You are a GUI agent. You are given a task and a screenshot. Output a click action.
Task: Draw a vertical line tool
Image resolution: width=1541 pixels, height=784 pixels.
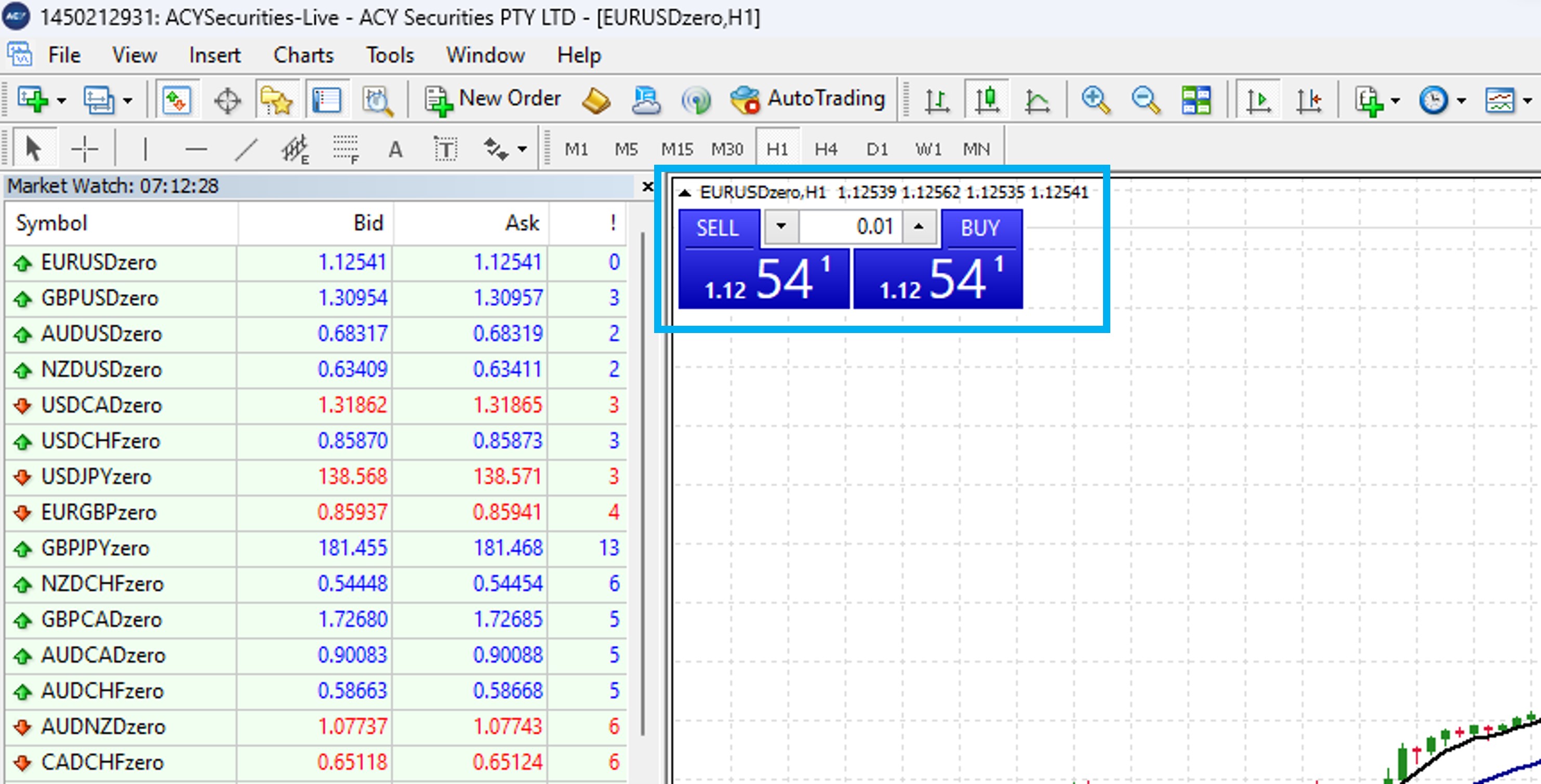coord(145,149)
